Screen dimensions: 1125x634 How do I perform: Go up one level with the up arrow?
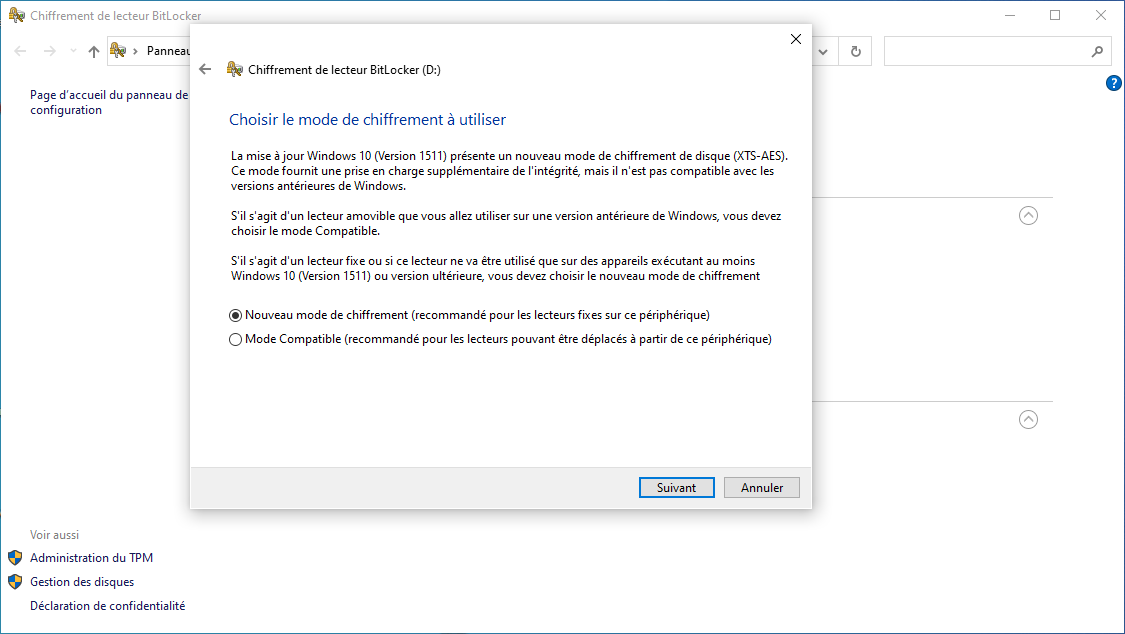[x=94, y=51]
